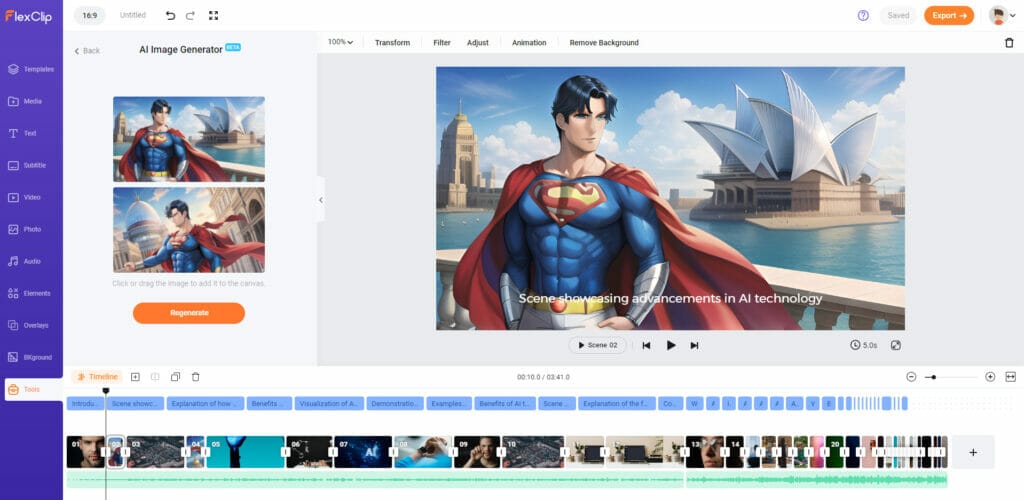Open the Filter options

coord(442,42)
